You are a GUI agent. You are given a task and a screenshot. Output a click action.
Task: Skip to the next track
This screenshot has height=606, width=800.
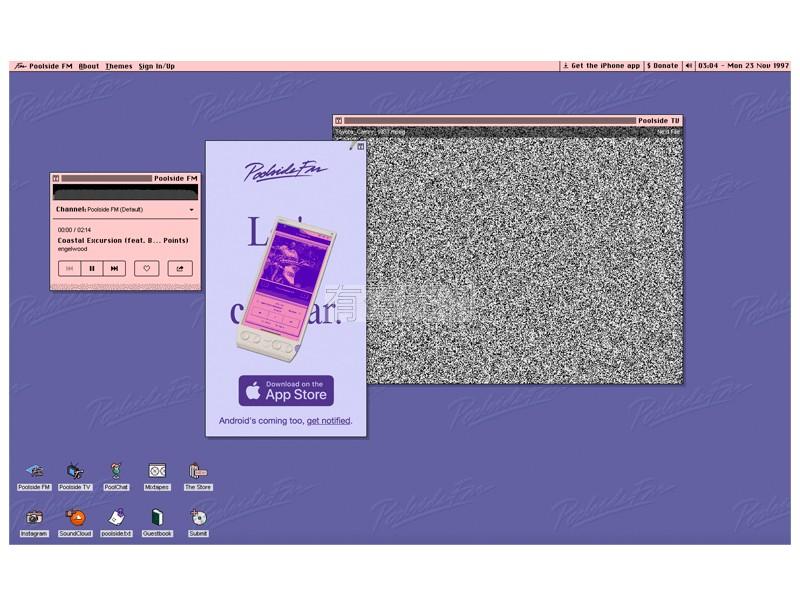tap(114, 268)
